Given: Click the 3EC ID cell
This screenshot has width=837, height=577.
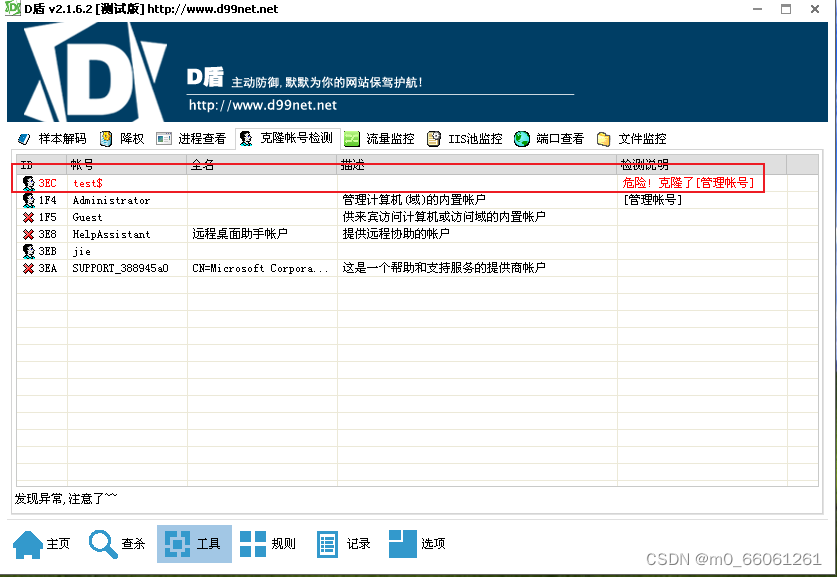Looking at the screenshot, I should [47, 183].
